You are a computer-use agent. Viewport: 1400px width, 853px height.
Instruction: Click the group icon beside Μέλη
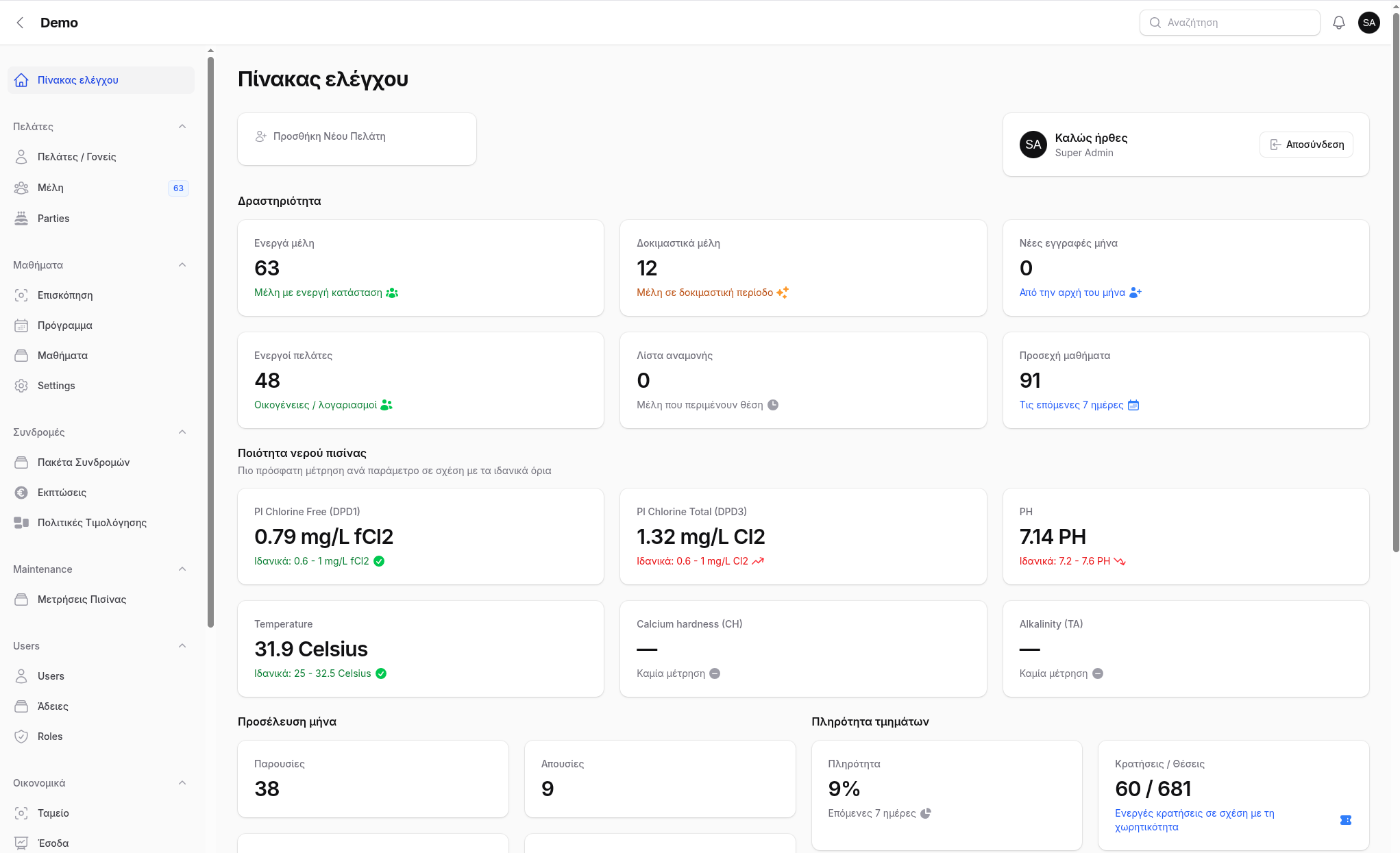click(x=21, y=188)
